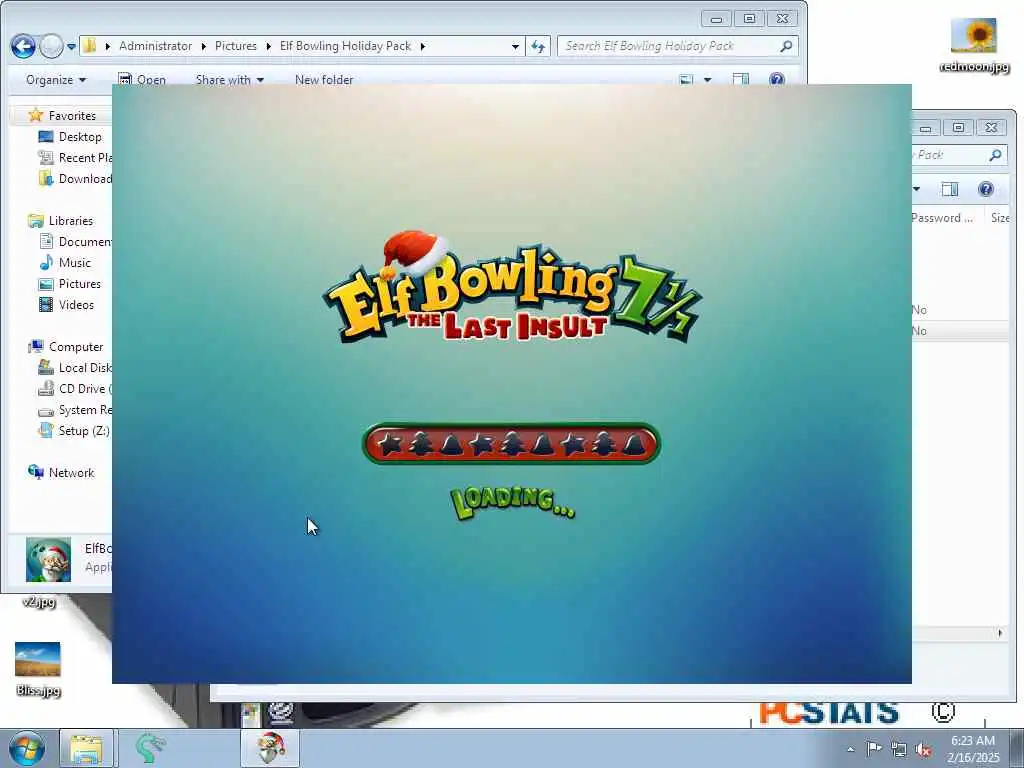Click the Back arrow in Explorer
The height and width of the screenshot is (768, 1024).
(23, 46)
